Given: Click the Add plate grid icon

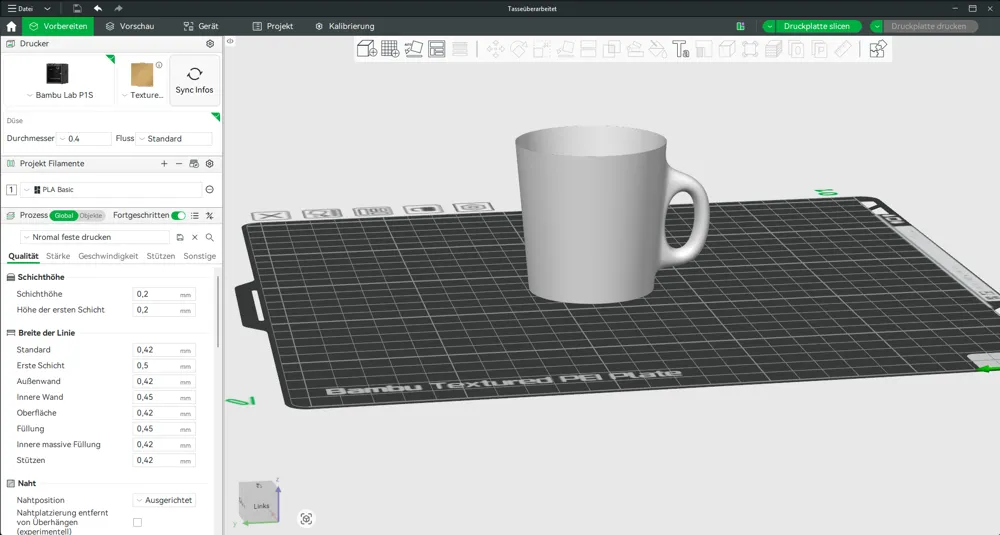Looking at the screenshot, I should coord(390,49).
